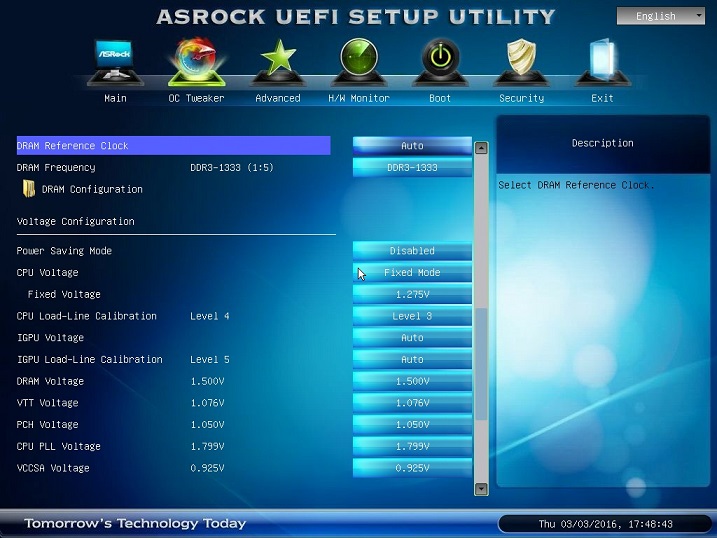
Task: Click the date and time display
Action: coord(605,524)
